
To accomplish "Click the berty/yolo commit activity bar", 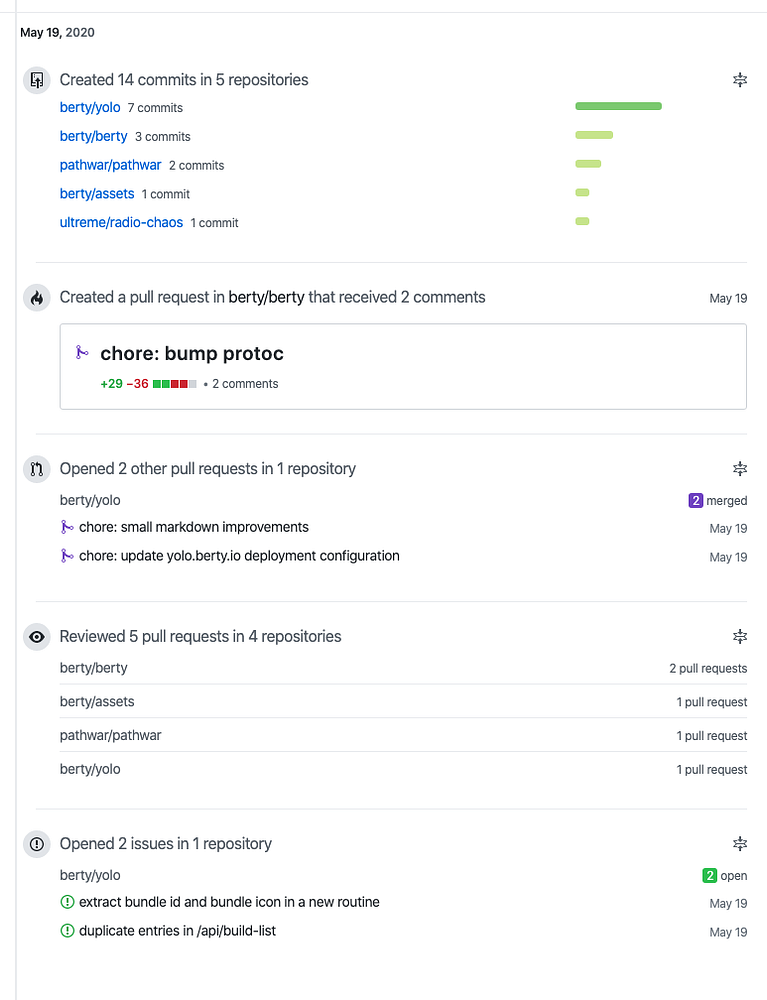I will pyautogui.click(x=618, y=106).
